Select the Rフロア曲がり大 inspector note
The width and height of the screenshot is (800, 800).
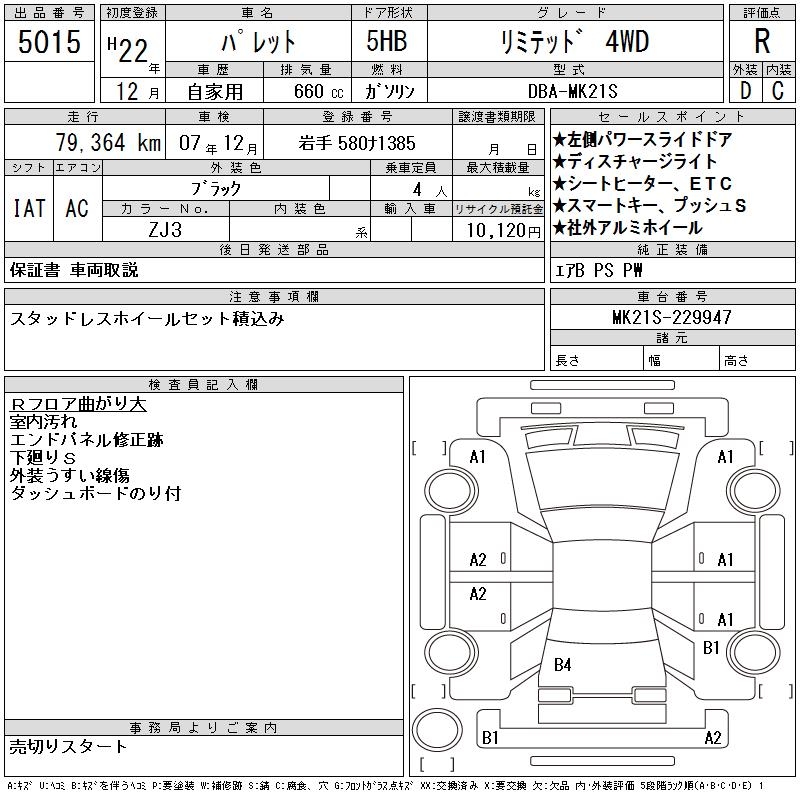(78, 404)
